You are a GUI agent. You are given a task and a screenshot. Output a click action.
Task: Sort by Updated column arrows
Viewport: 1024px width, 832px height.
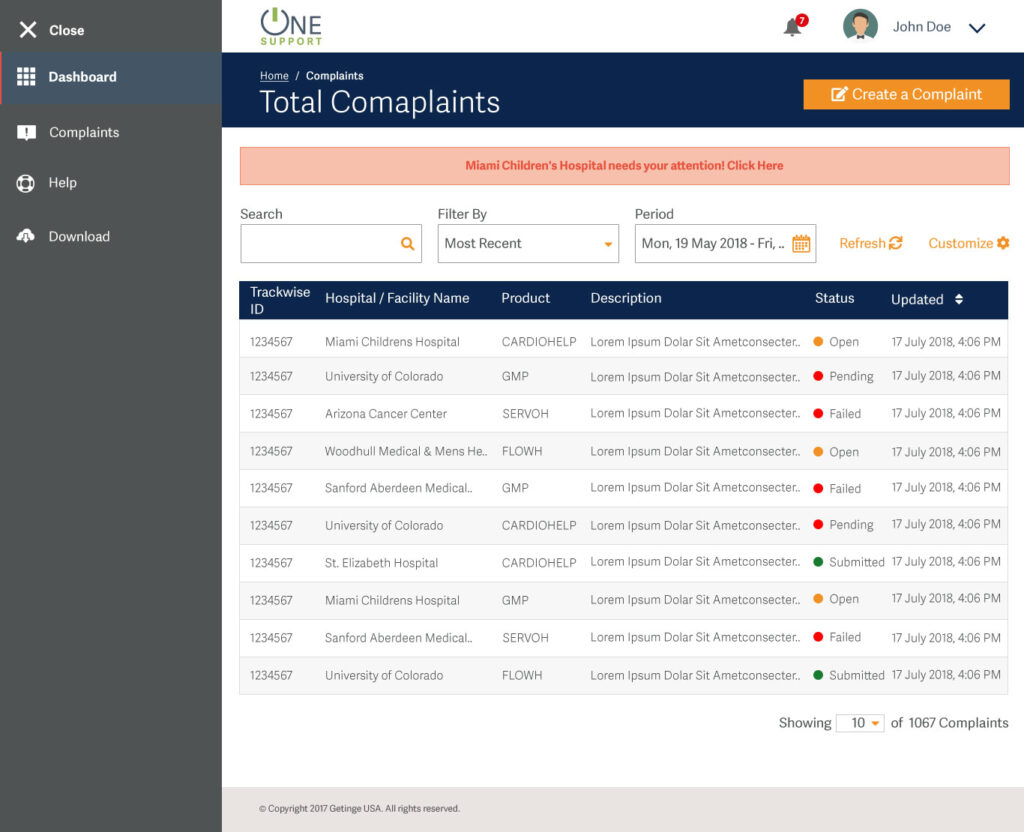point(959,299)
